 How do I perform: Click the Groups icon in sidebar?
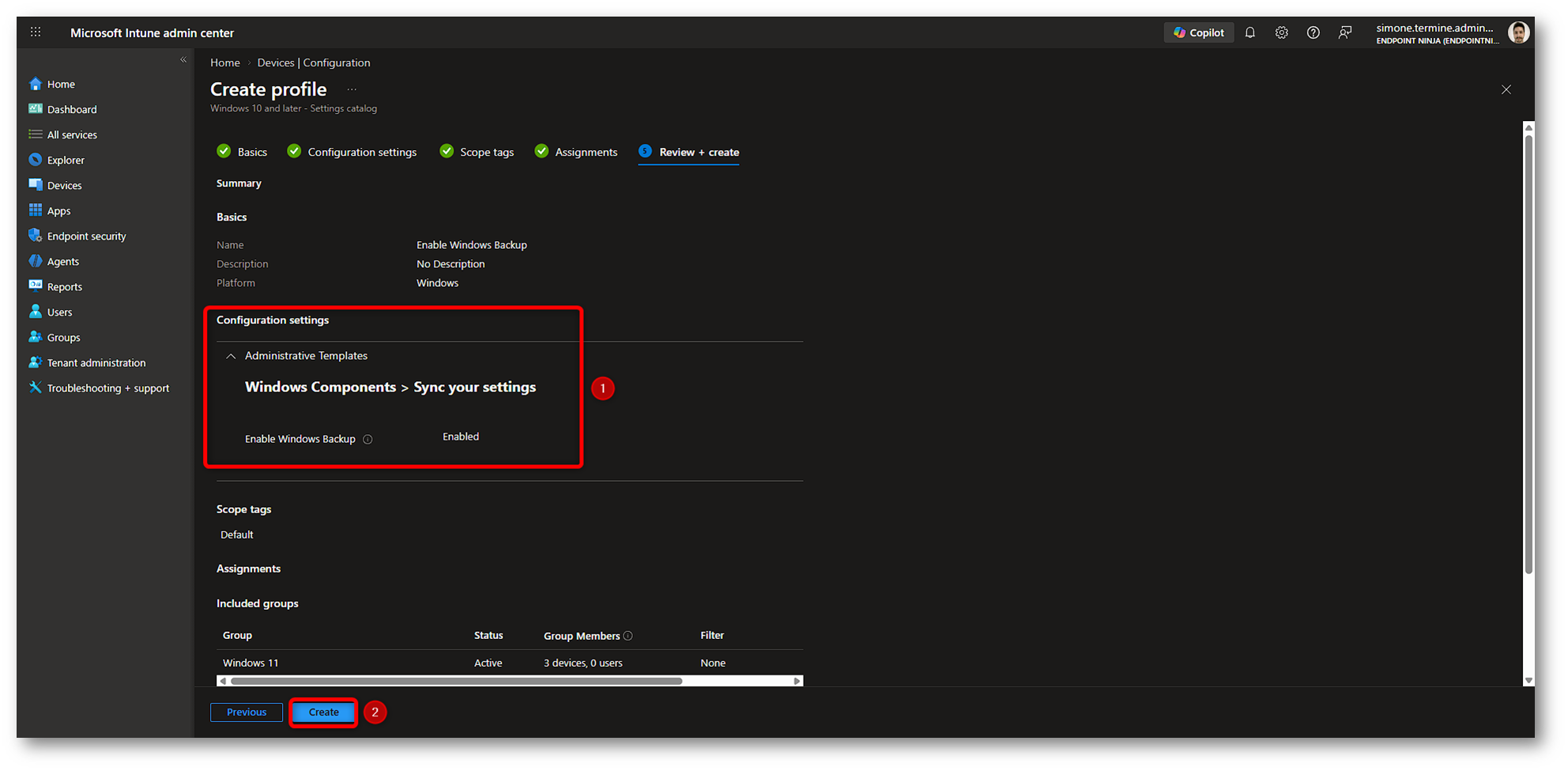coord(36,337)
